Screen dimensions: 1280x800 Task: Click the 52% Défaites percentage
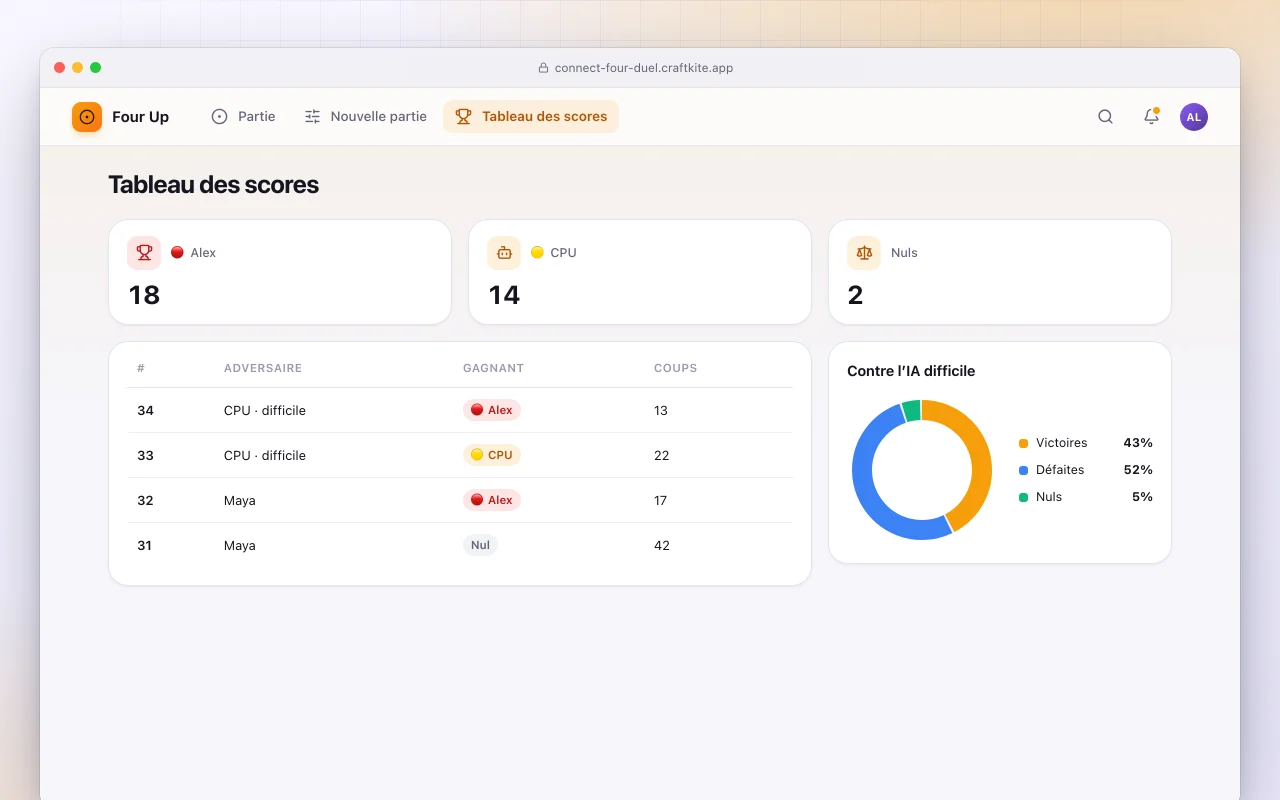tap(1138, 470)
